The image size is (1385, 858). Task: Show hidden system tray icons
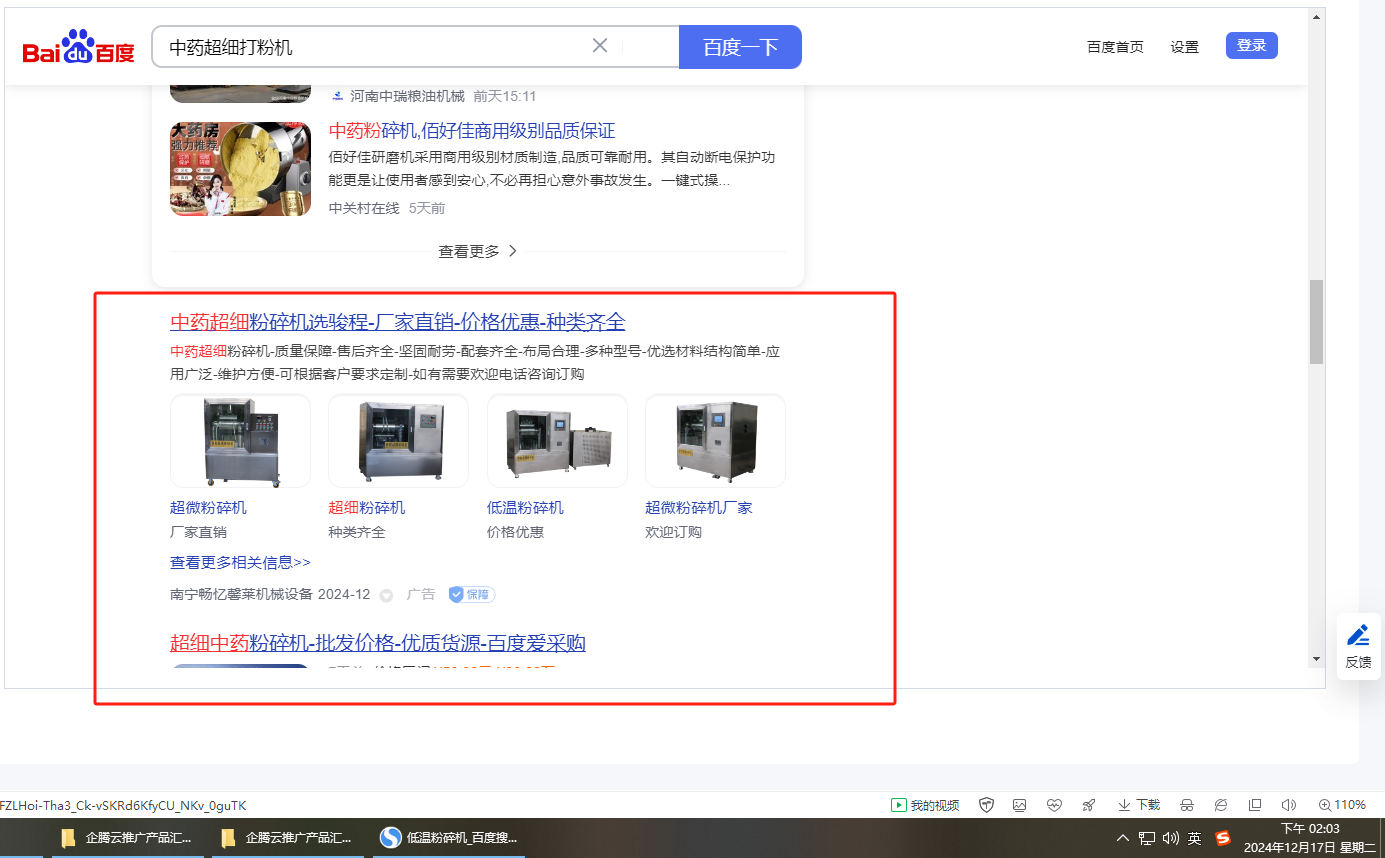coord(1123,838)
